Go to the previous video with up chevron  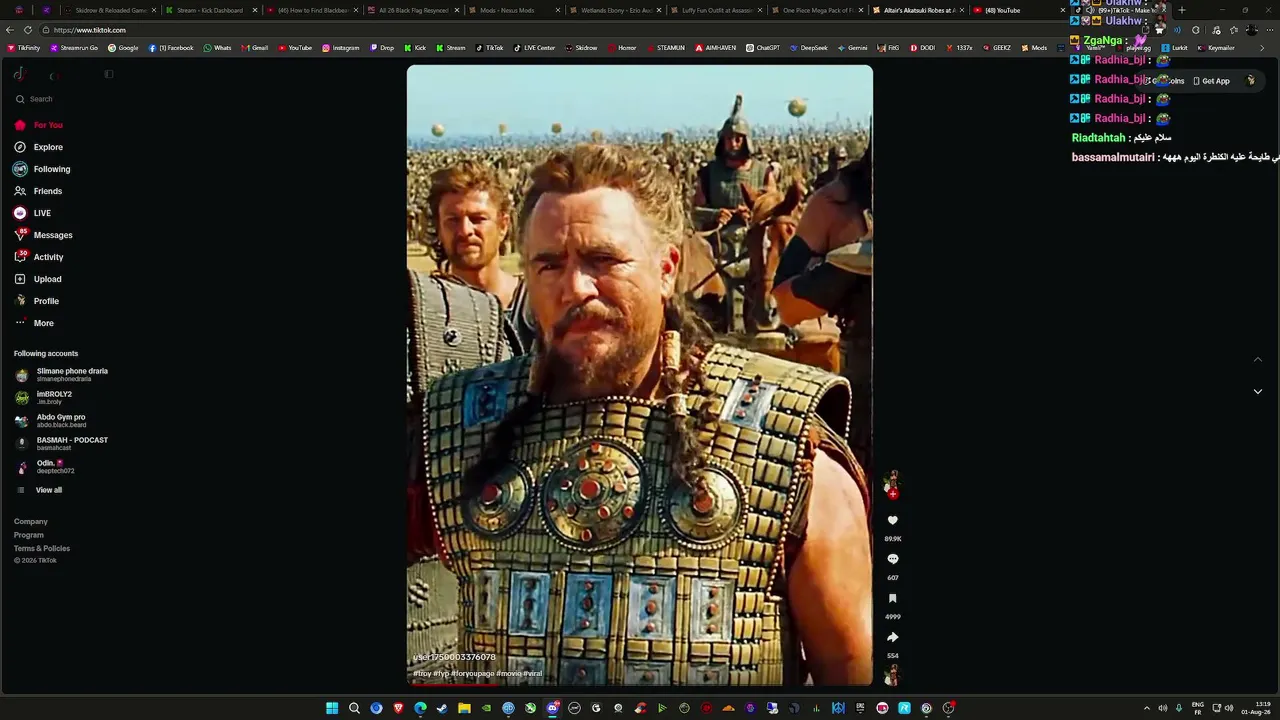[1258, 360]
